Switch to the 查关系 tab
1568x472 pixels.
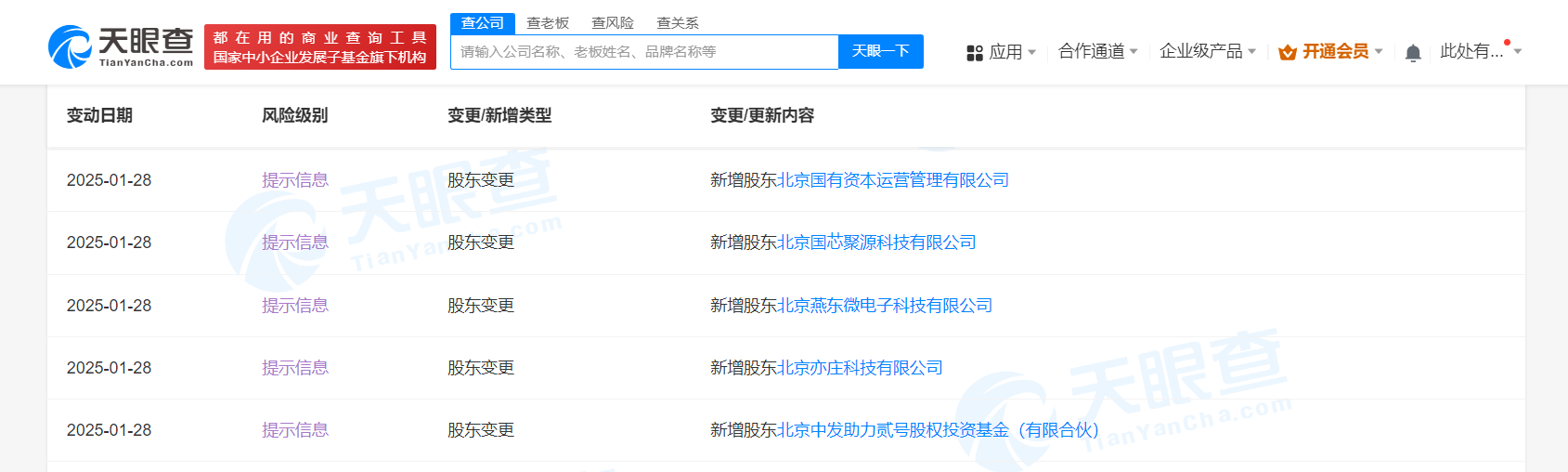(678, 23)
